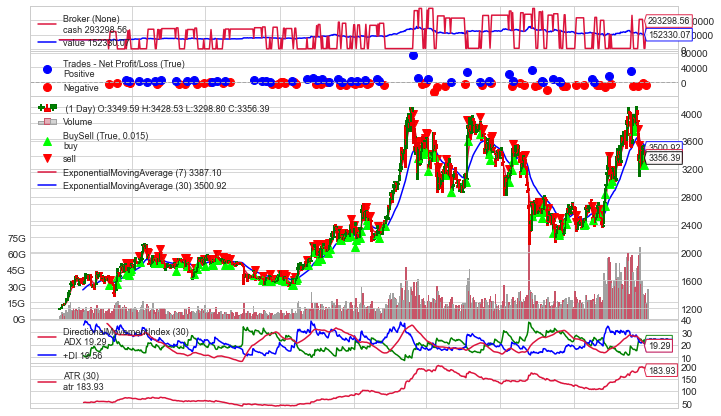Select 'DirectionalMovementIndex (30)' legend title

point(126,332)
